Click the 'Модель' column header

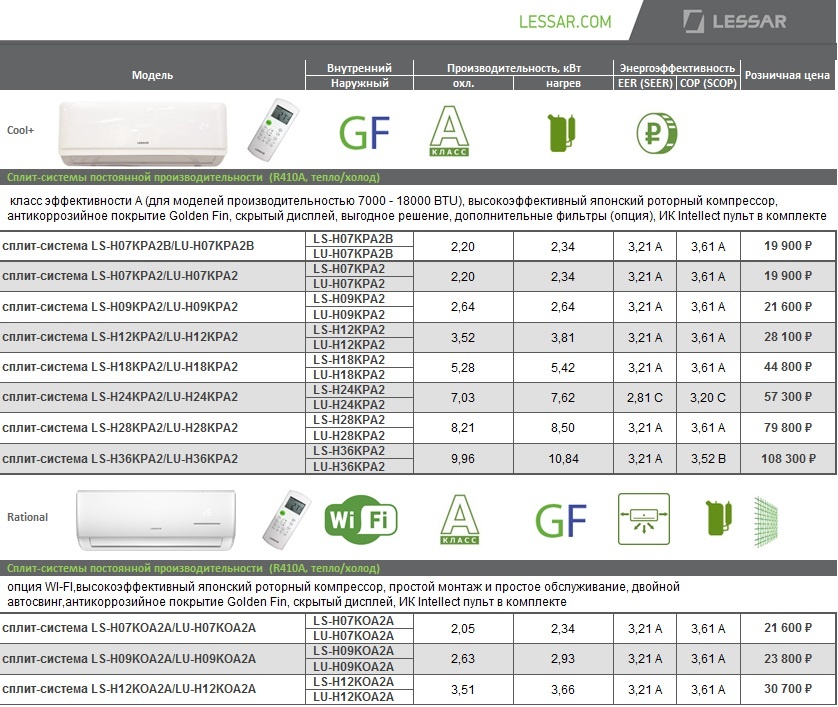(x=152, y=75)
